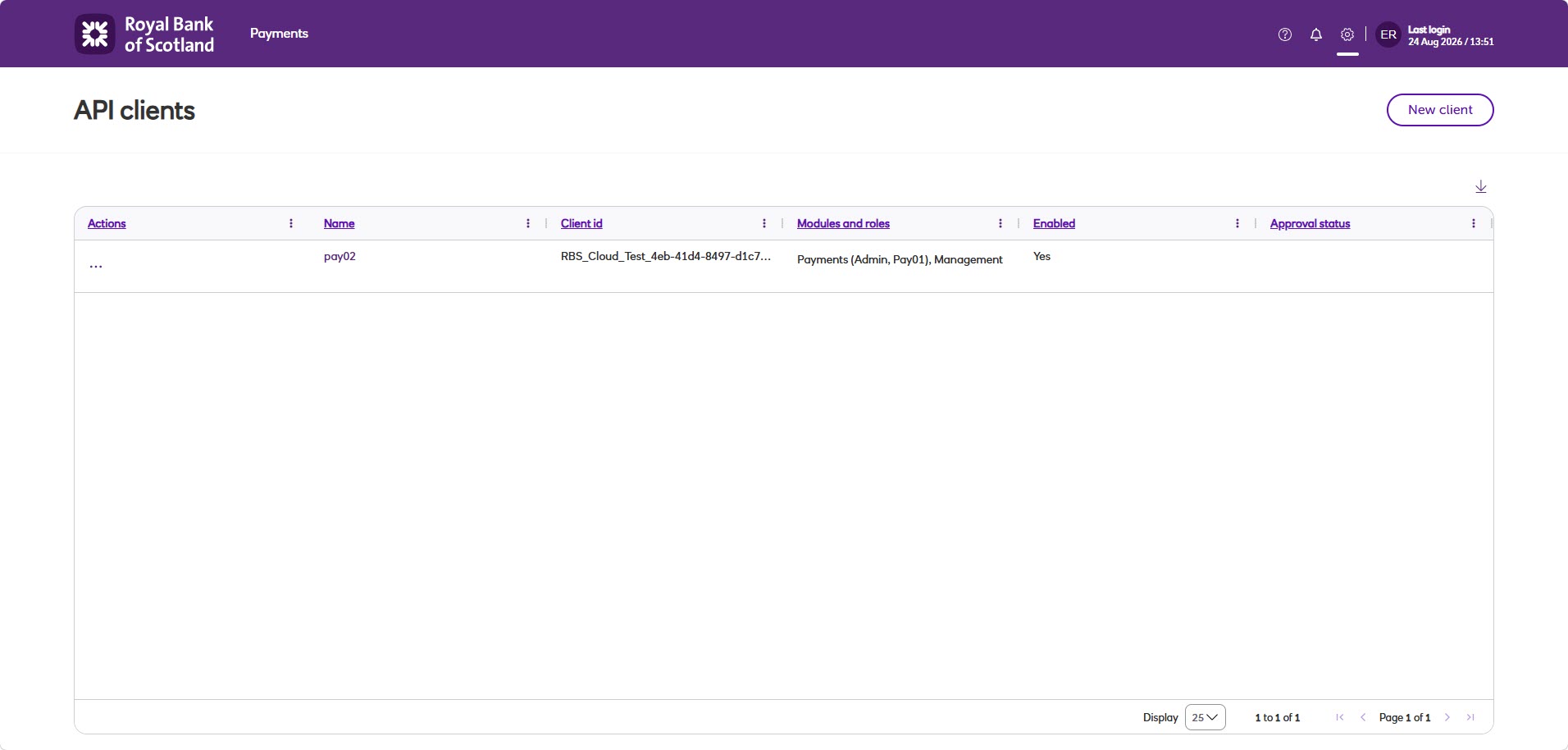Sort by Name column header
Viewport: 1568px width, 750px height.
pos(340,223)
